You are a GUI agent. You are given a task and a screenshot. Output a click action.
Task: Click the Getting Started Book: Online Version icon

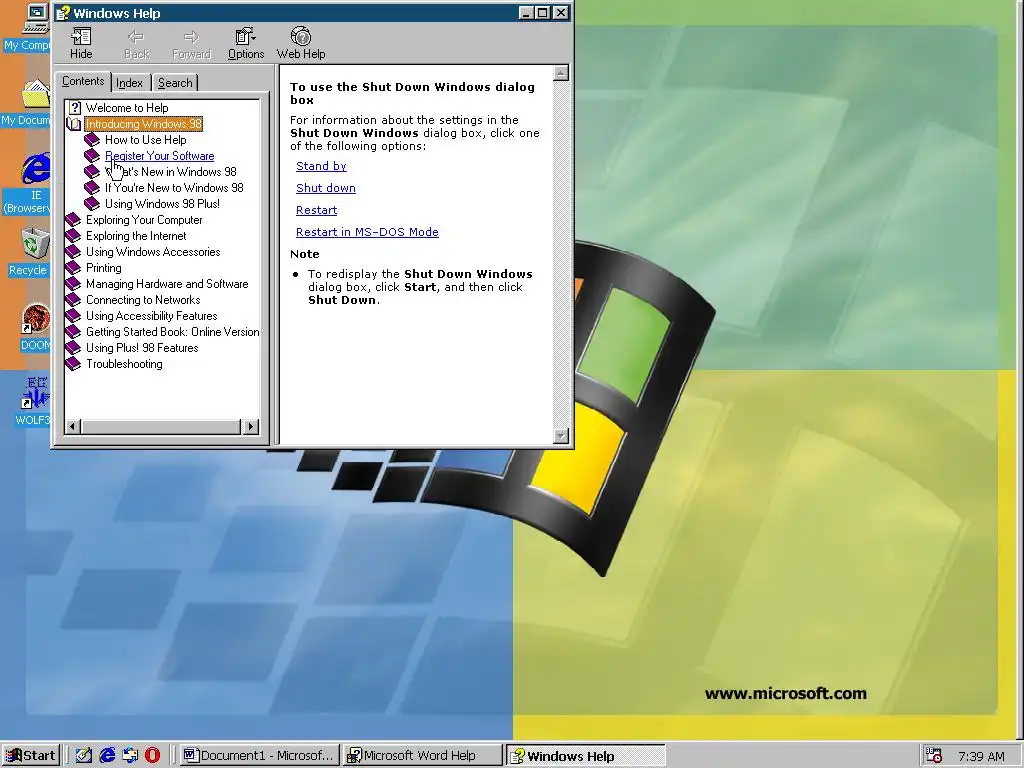click(73, 332)
